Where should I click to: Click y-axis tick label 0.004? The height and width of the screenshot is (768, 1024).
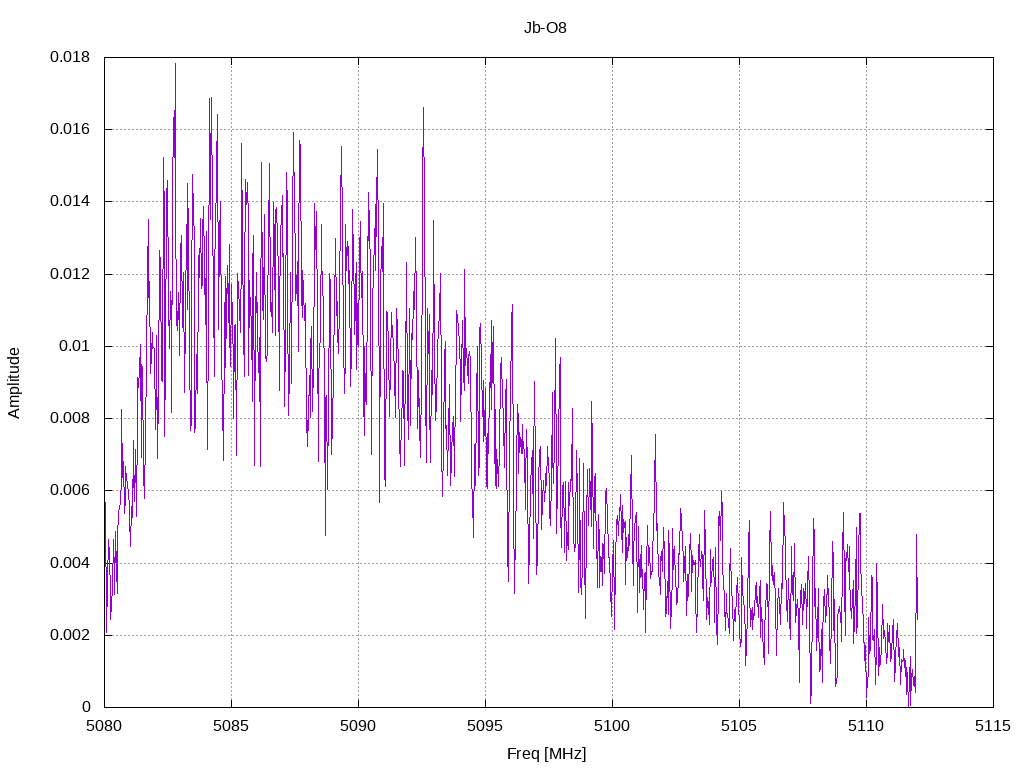tap(70, 563)
